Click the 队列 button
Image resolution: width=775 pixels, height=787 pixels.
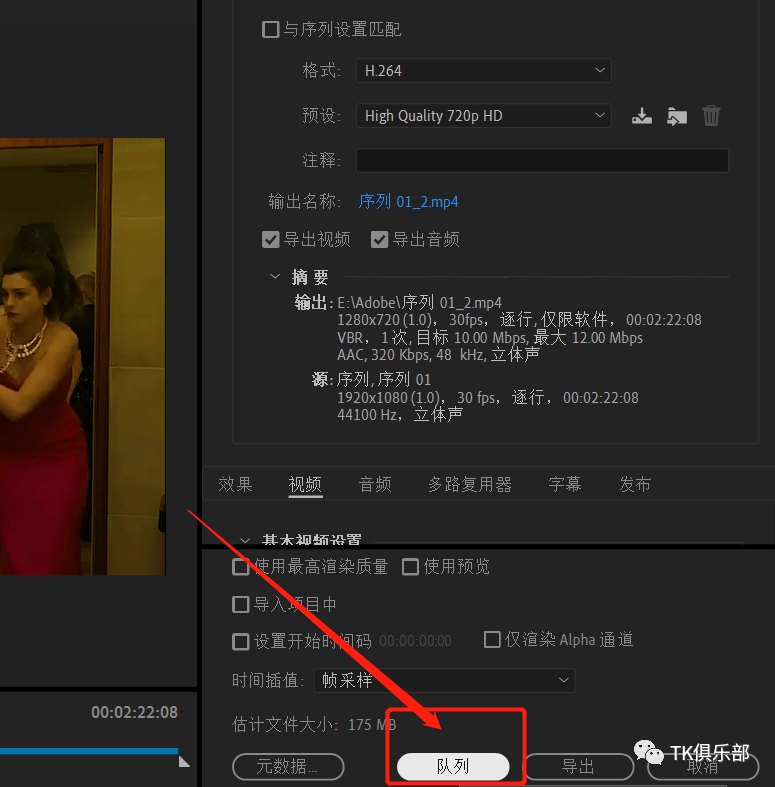pos(453,767)
